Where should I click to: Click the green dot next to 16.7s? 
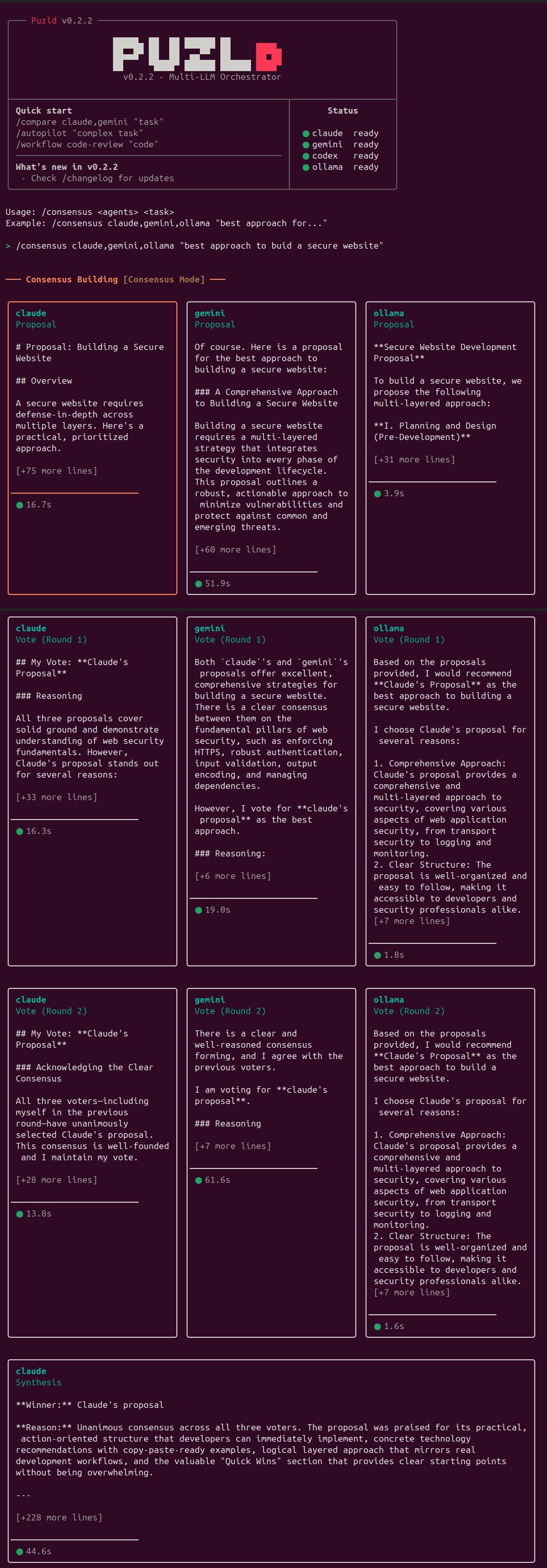coord(19,505)
